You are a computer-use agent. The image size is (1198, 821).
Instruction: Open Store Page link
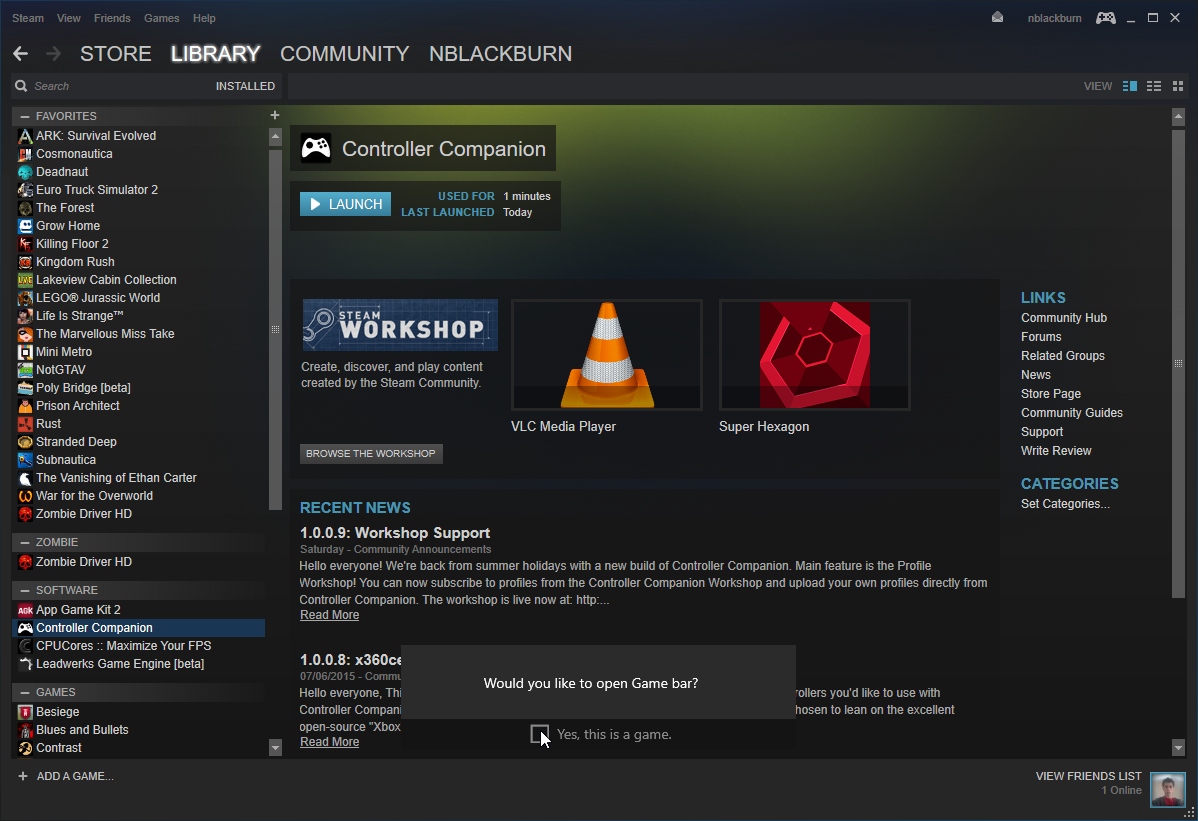click(1051, 394)
